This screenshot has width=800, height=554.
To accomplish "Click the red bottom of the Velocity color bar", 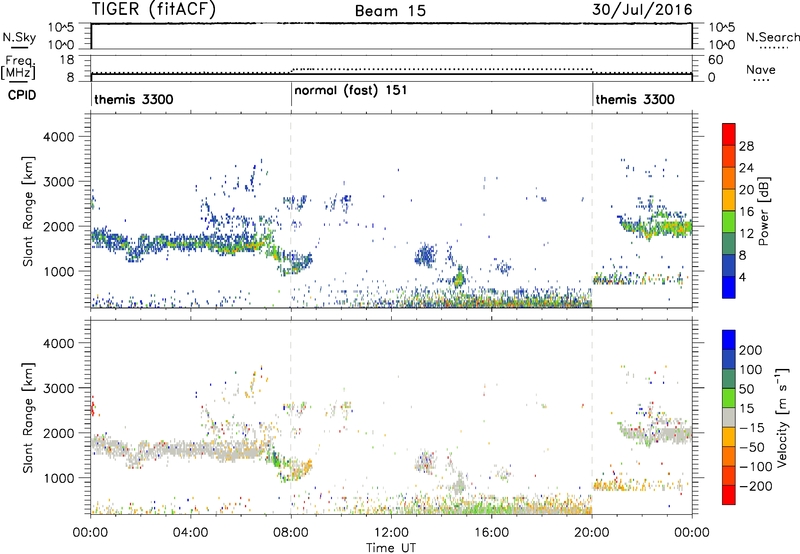I will tap(728, 495).
